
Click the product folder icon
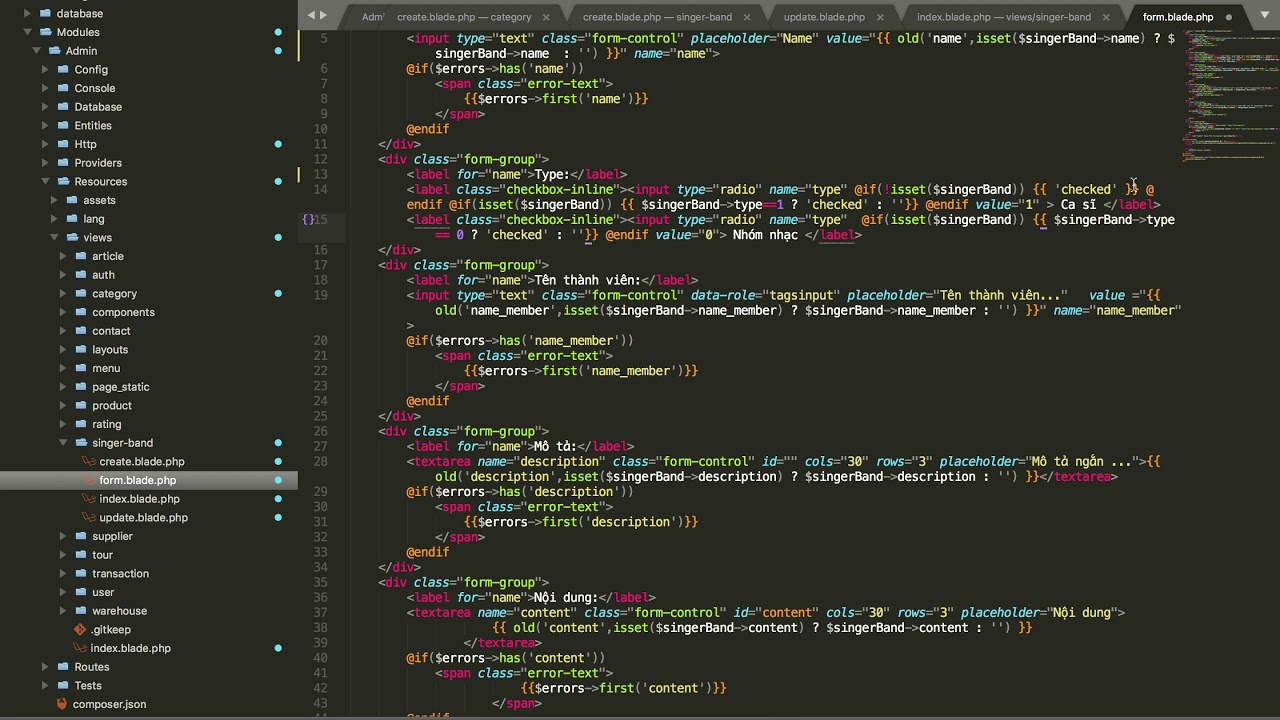(x=81, y=406)
